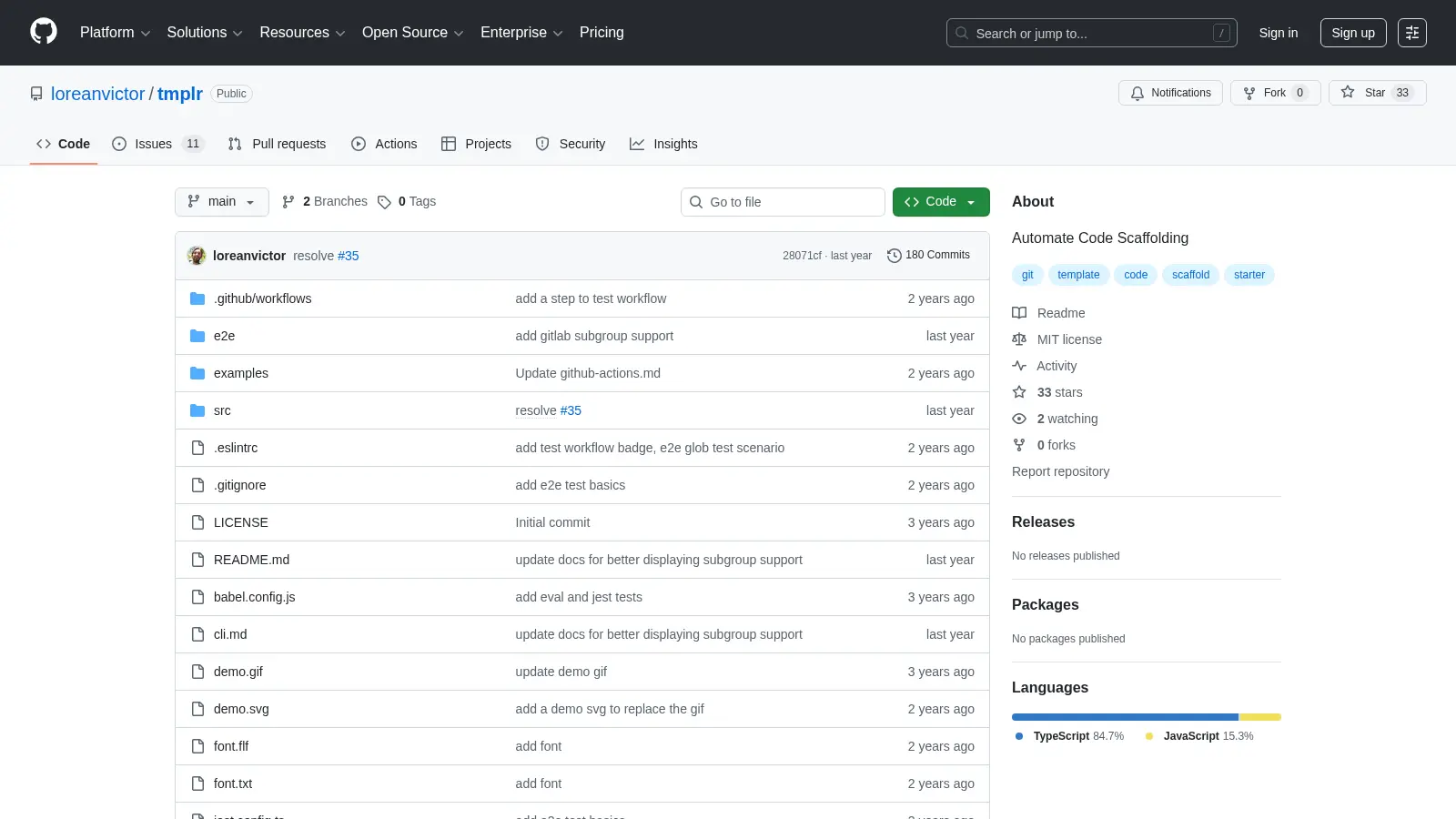Click the template topic tag

pos(1078,275)
